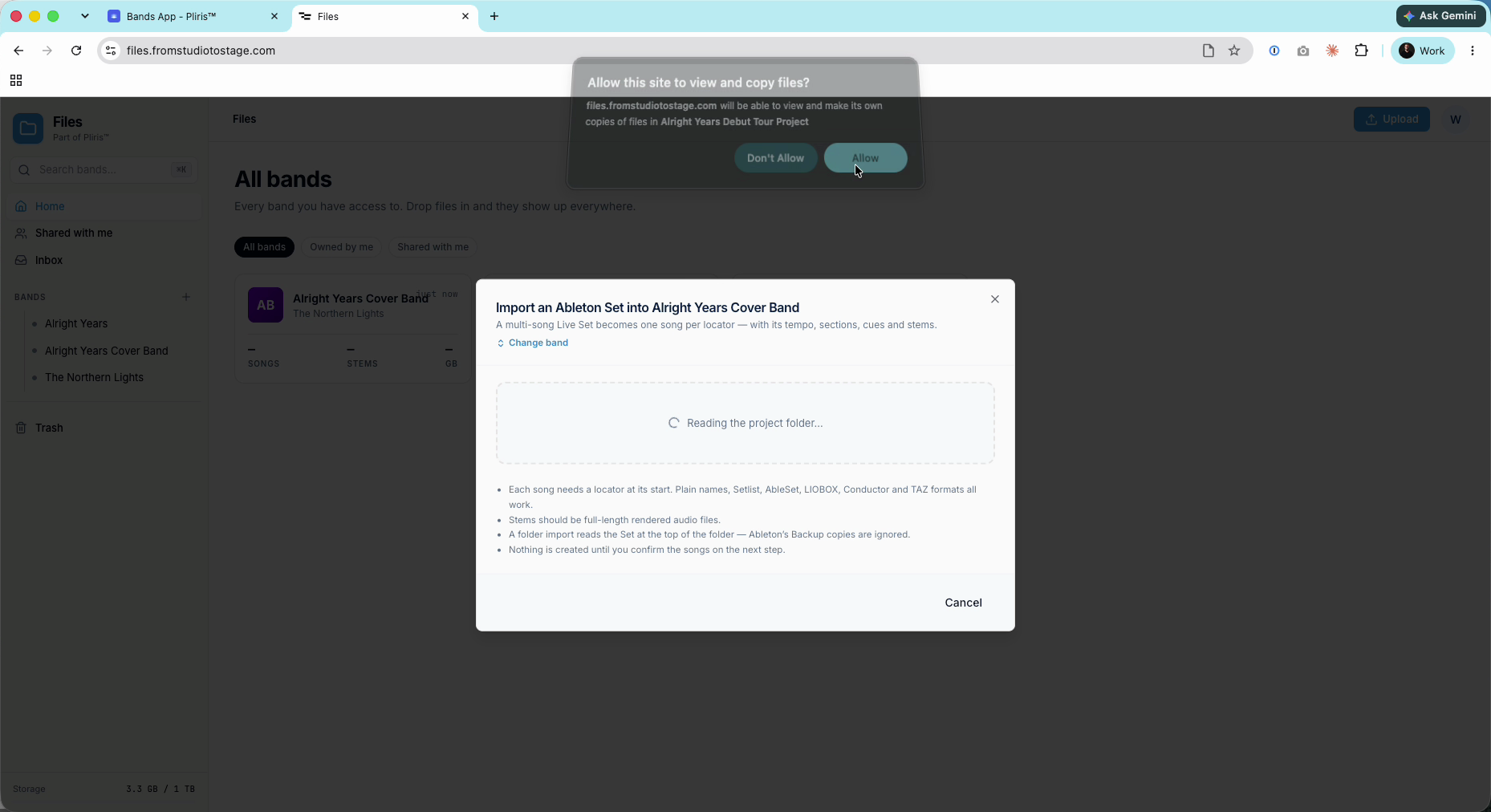The image size is (1491, 812).
Task: Go back in browser history
Action: [x=18, y=51]
